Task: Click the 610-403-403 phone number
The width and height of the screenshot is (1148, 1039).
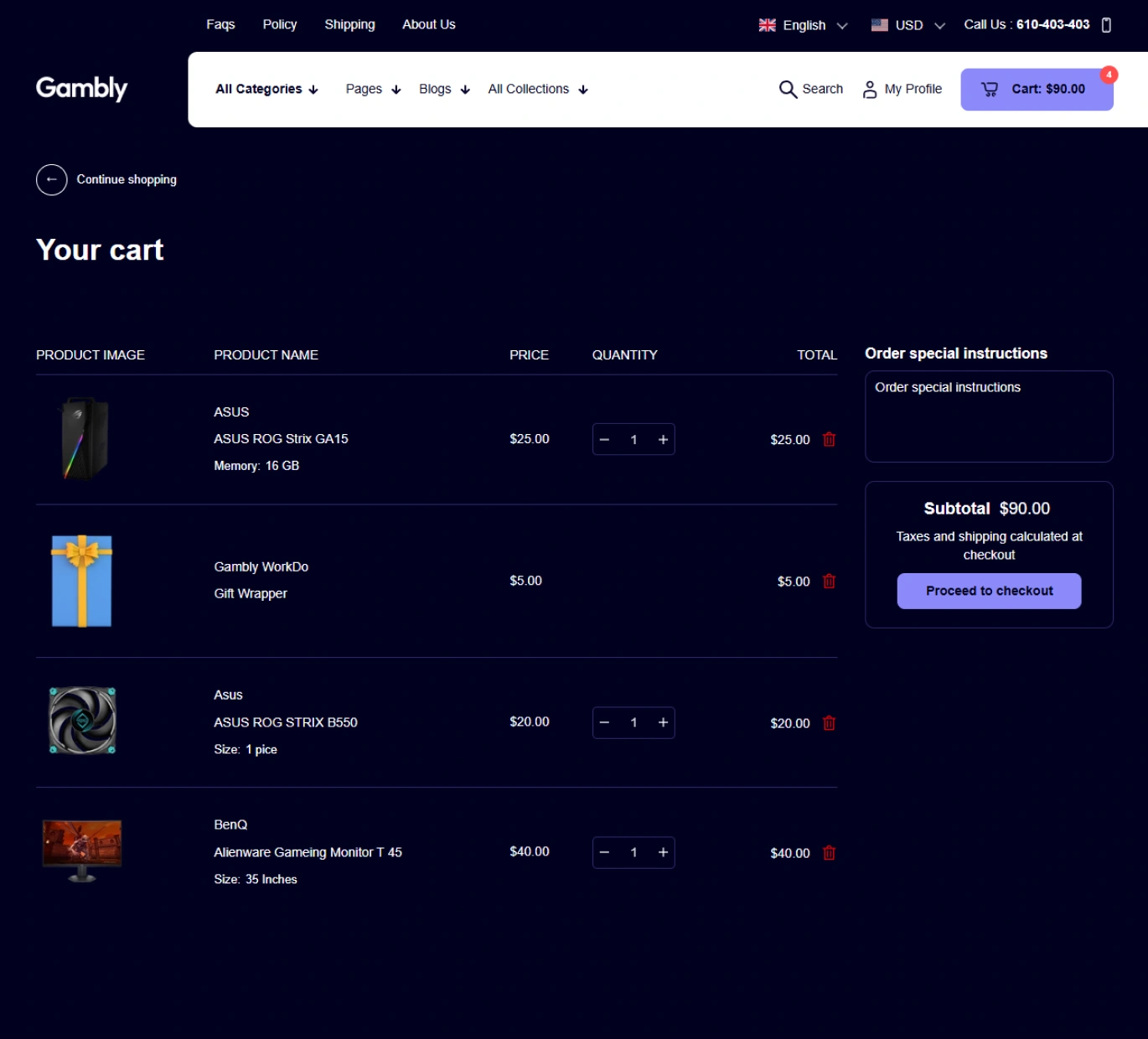Action: pyautogui.click(x=1052, y=24)
